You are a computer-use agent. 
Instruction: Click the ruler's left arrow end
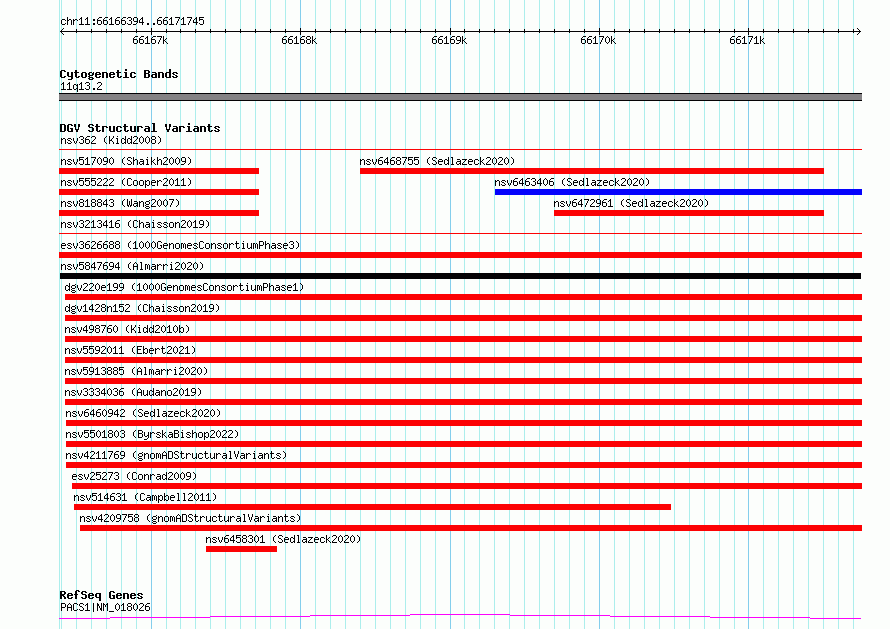[63, 31]
